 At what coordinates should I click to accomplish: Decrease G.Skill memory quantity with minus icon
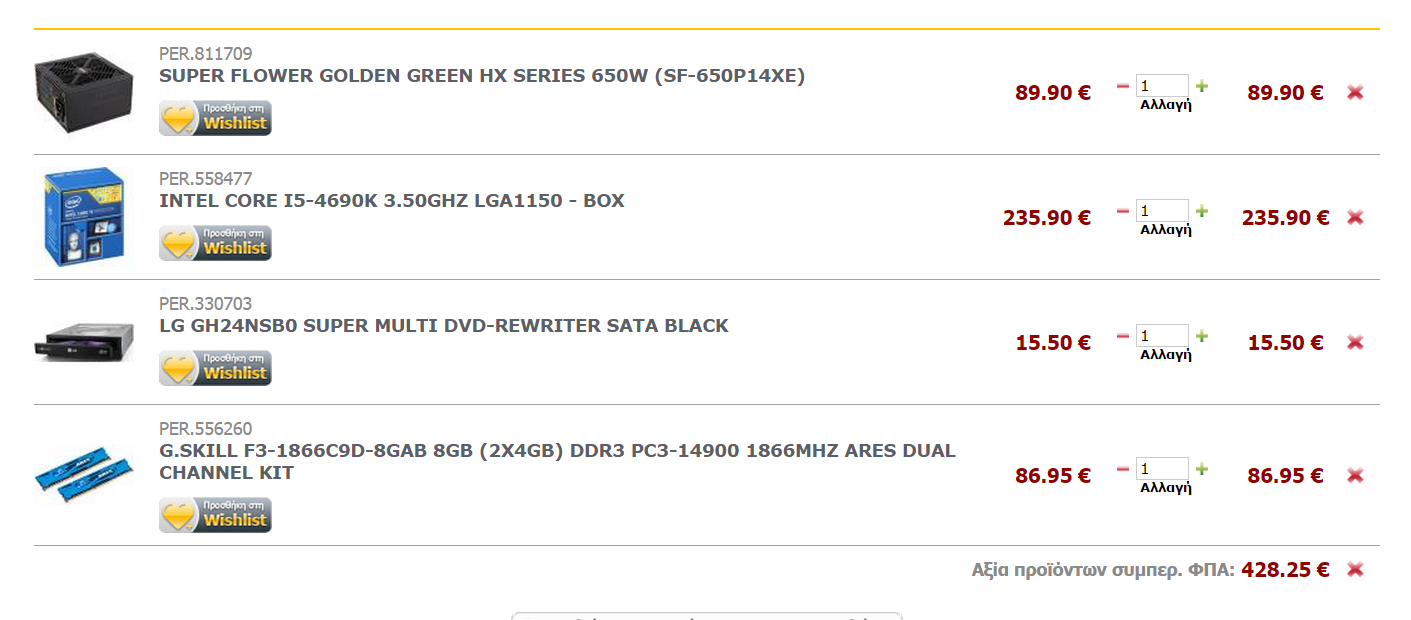click(x=1123, y=469)
